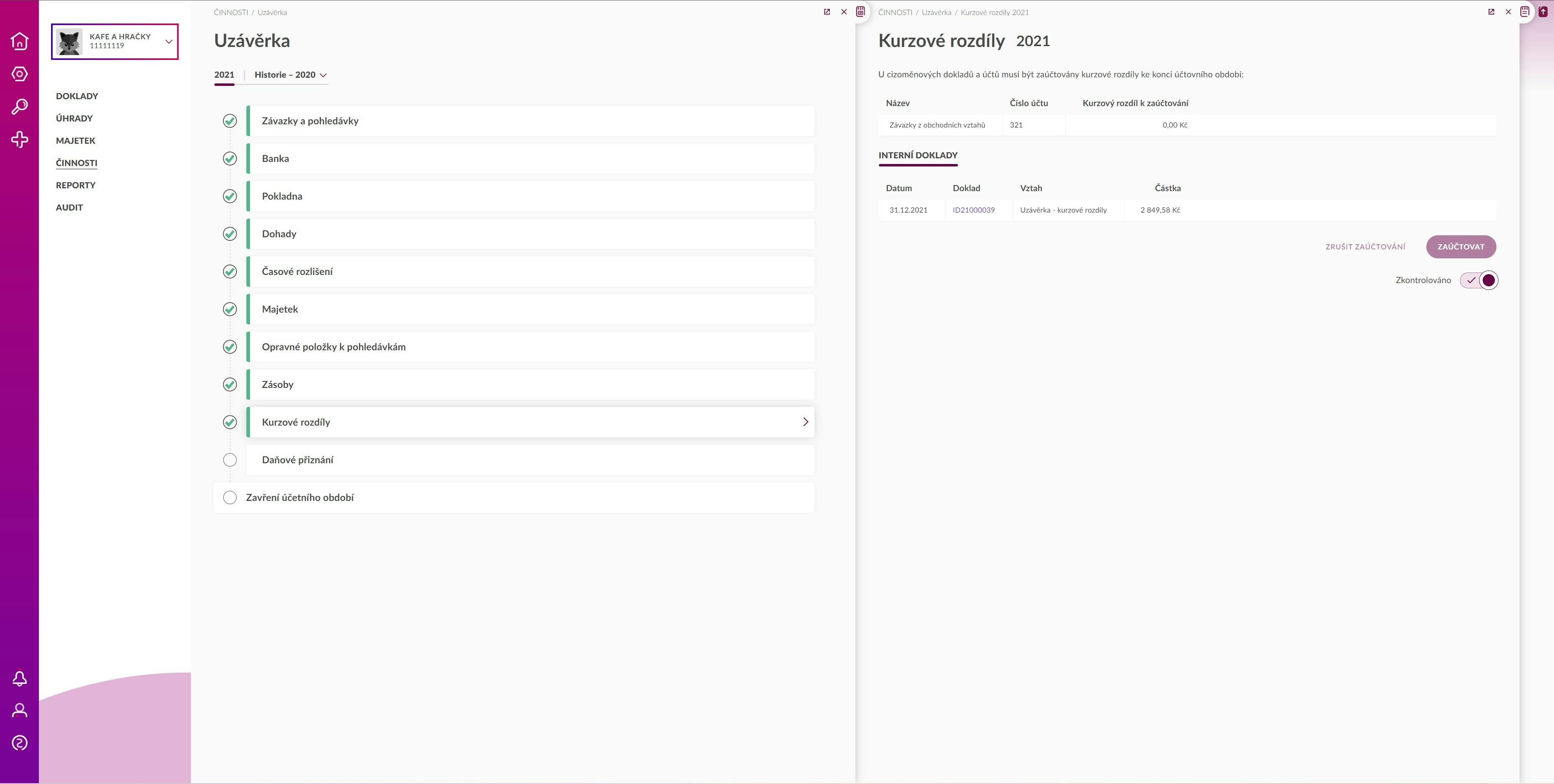1554x784 pixels.
Task: Toggle check mark for Časové rozlišení
Action: click(230, 271)
